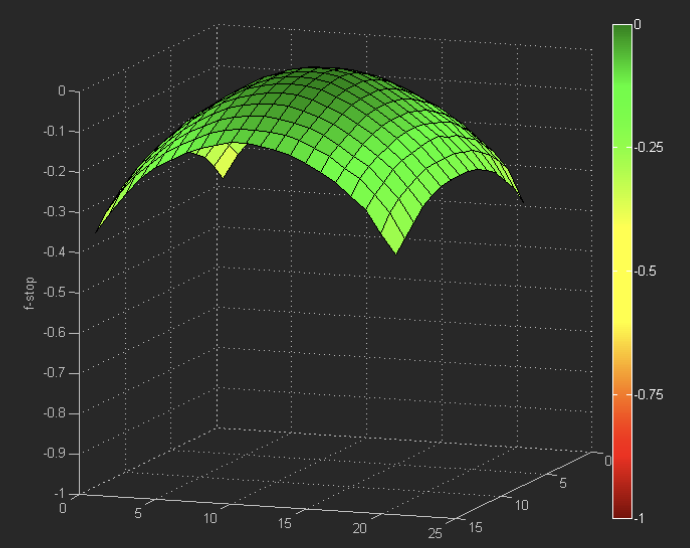690x548 pixels.
Task: Click the -0.3 tick on f-stop axis
Action: click(x=55, y=212)
